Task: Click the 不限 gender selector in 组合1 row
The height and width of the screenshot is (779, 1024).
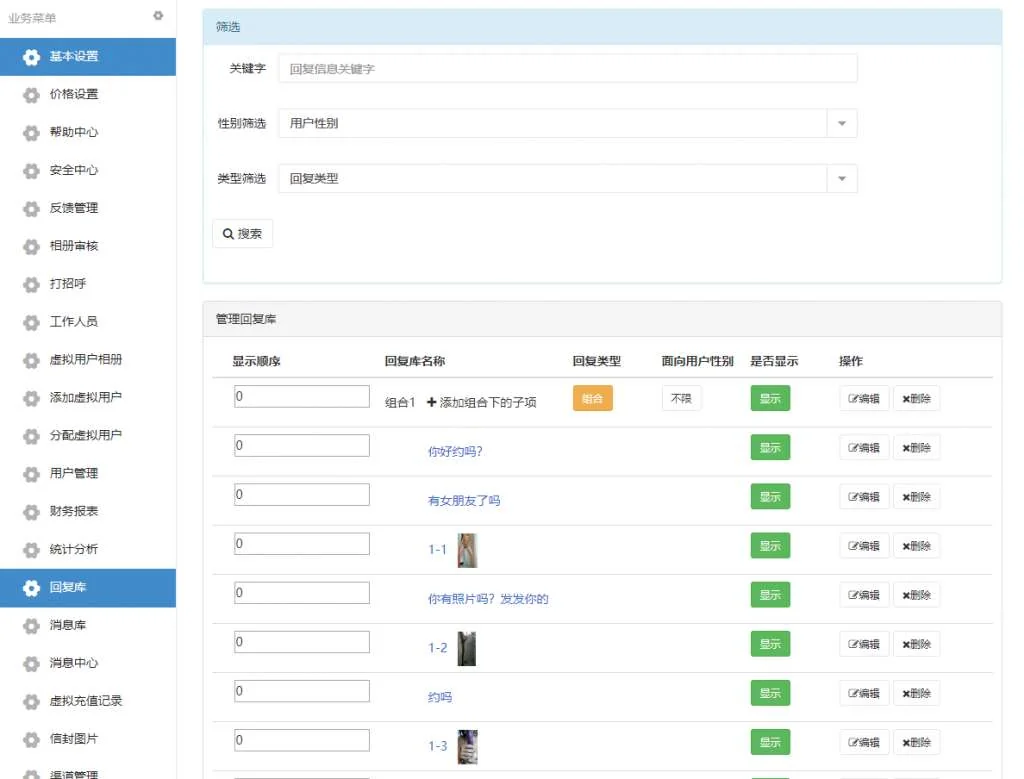Action: [681, 398]
